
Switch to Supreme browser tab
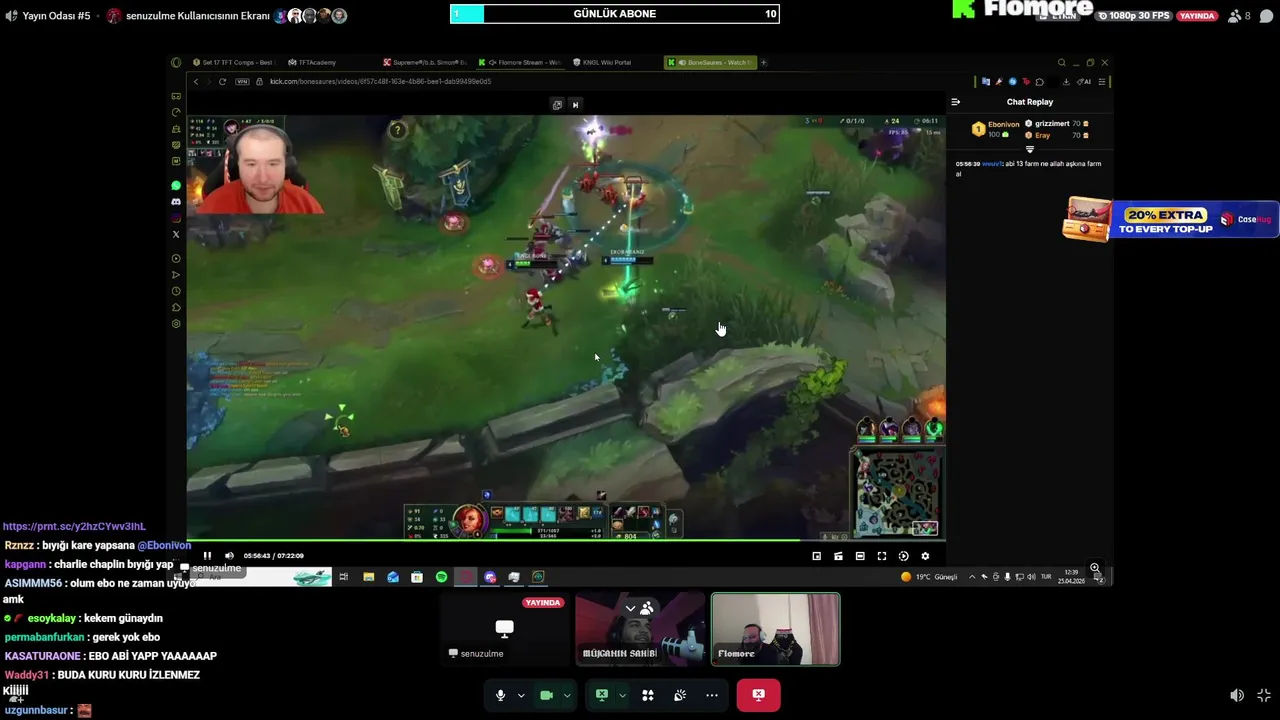tap(425, 62)
